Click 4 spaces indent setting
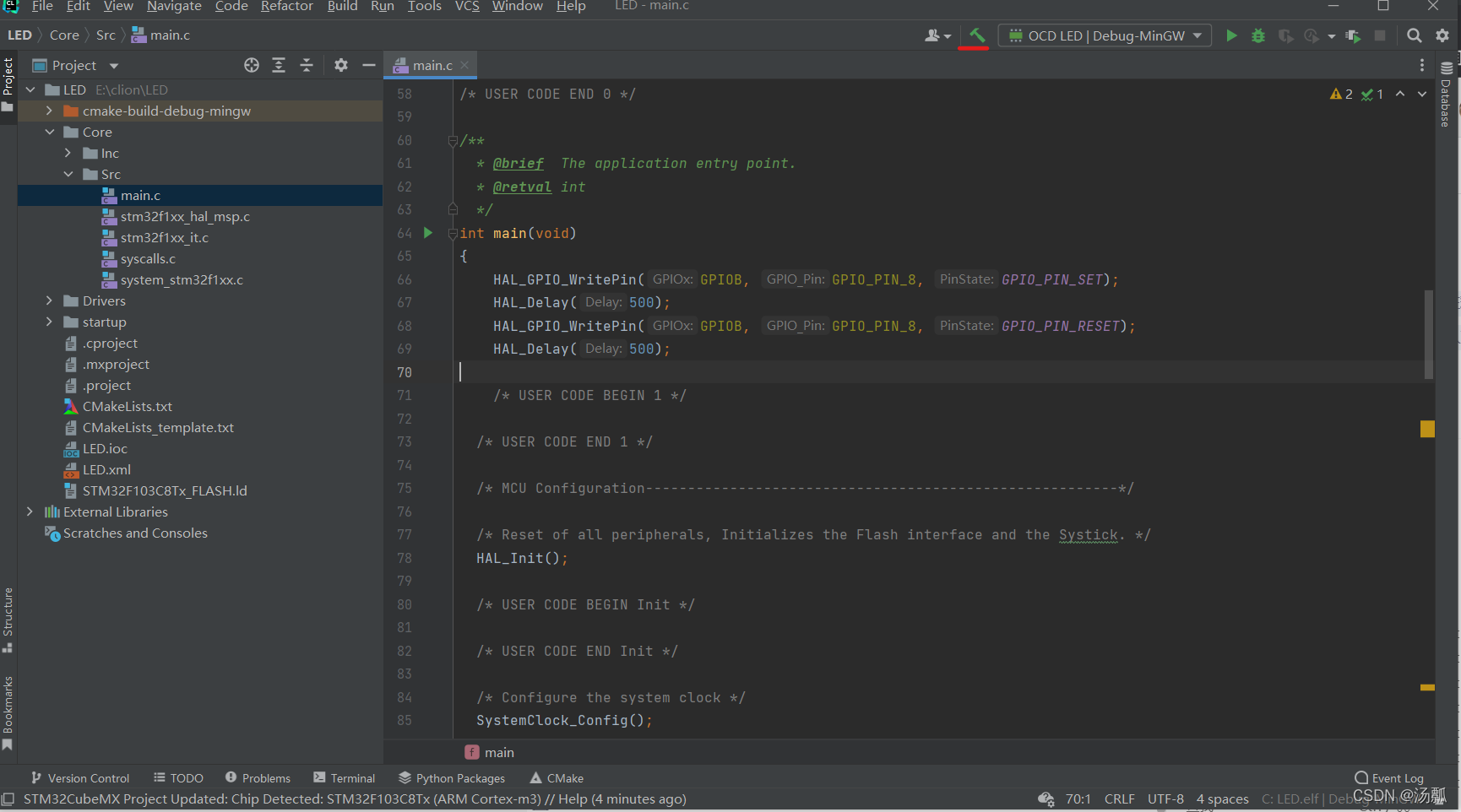Image resolution: width=1461 pixels, height=812 pixels. (x=1222, y=798)
